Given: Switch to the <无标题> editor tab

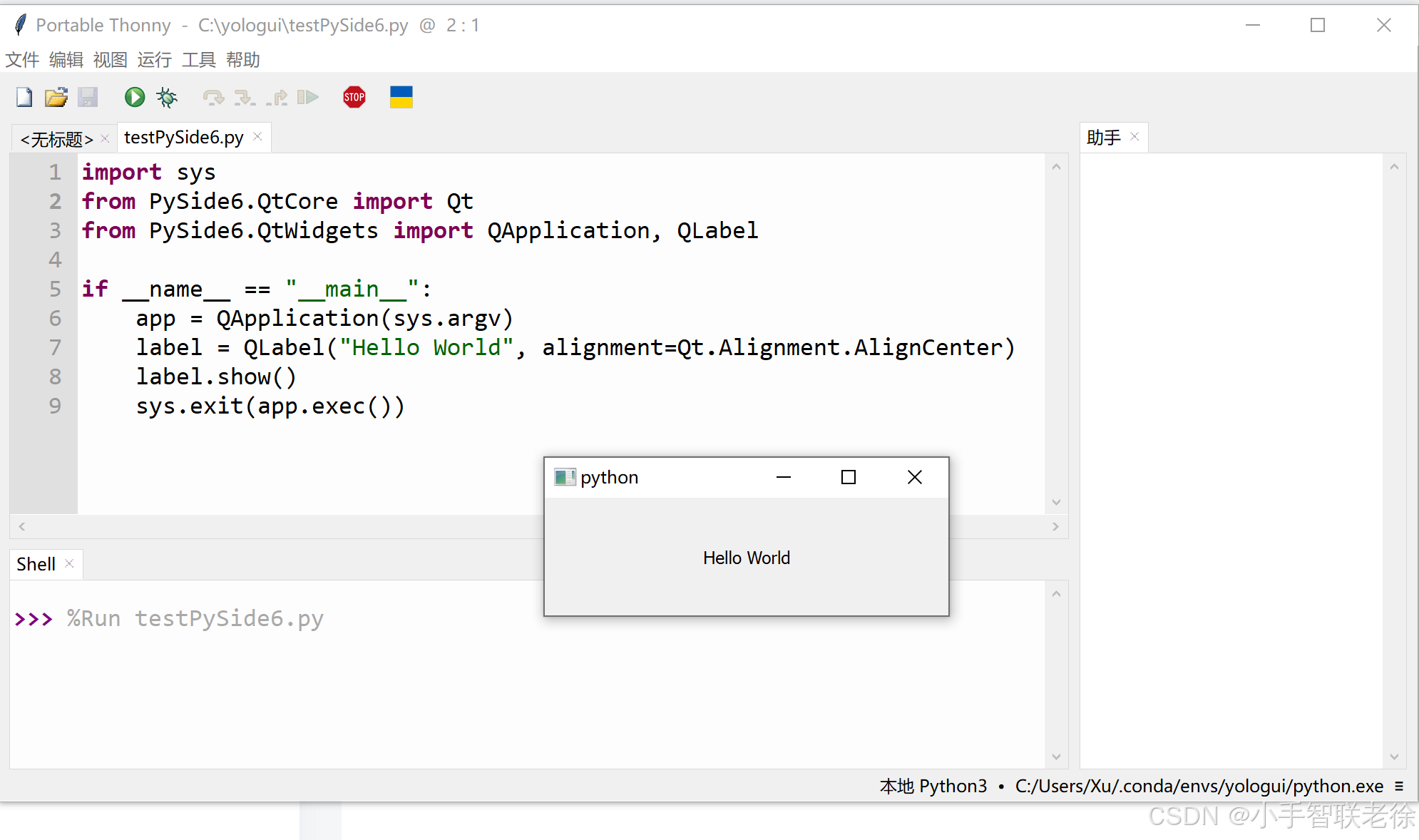Looking at the screenshot, I should pyautogui.click(x=56, y=138).
